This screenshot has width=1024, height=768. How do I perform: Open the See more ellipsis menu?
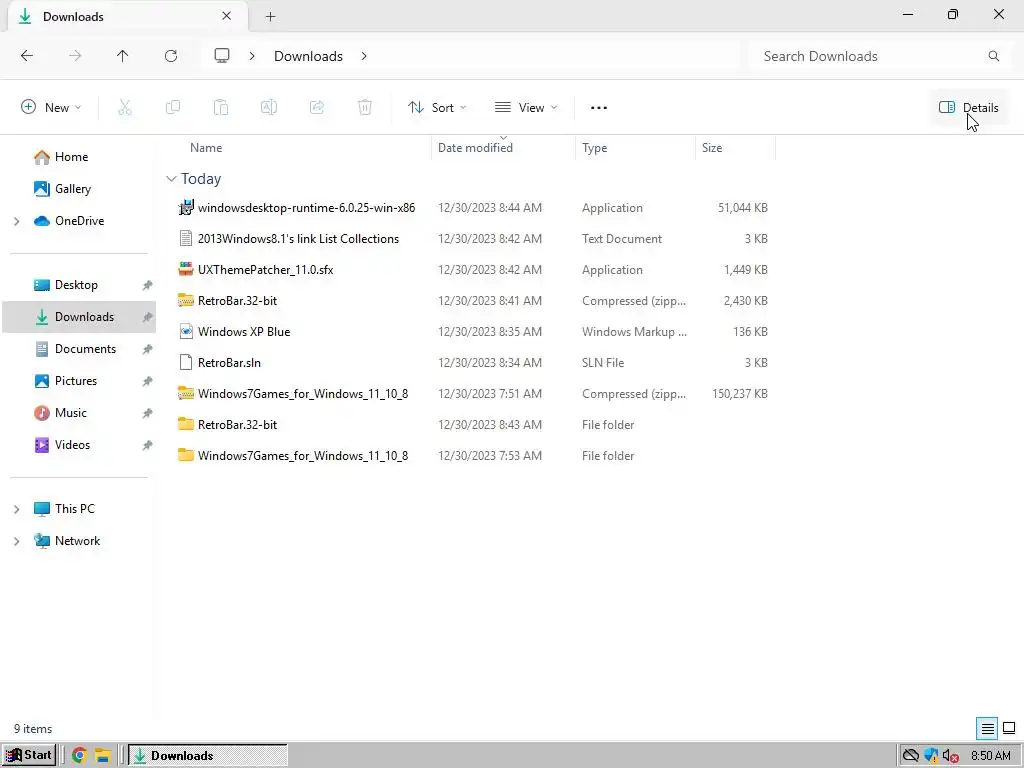click(x=599, y=108)
